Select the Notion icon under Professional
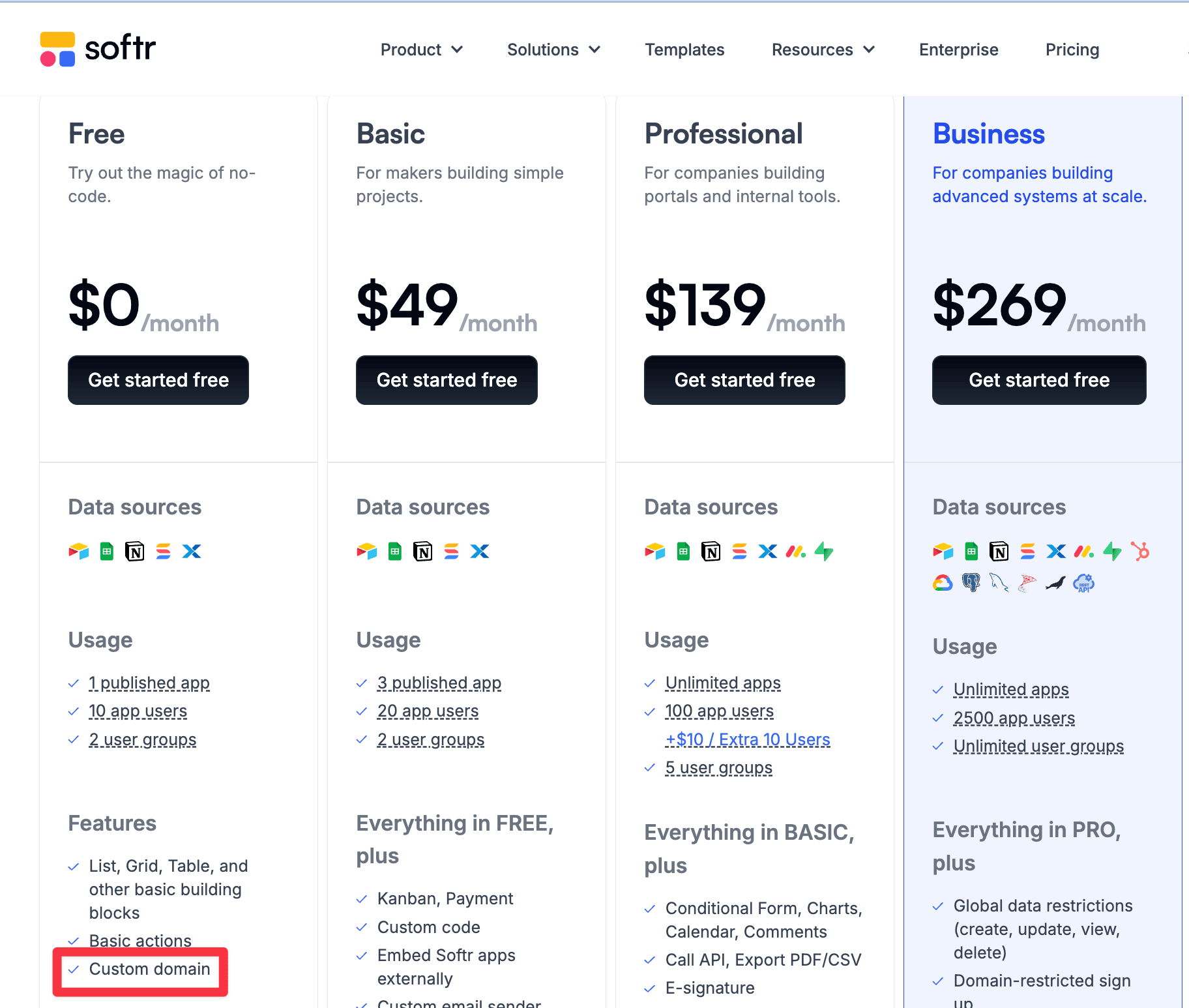Screen dimensions: 1189x1008 (711, 551)
